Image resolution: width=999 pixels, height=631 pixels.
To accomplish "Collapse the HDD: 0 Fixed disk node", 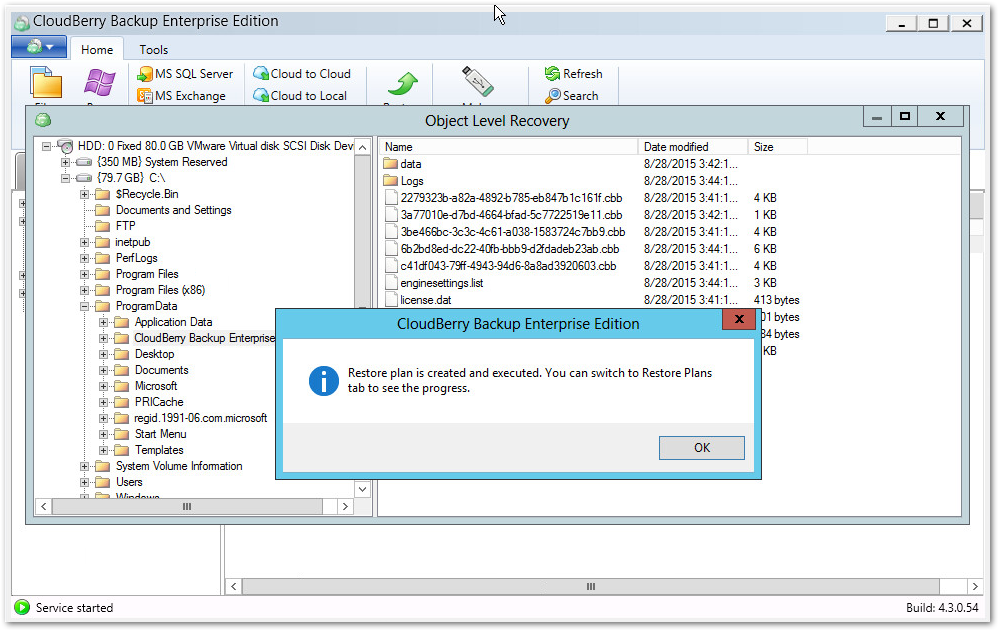I will pos(46,146).
